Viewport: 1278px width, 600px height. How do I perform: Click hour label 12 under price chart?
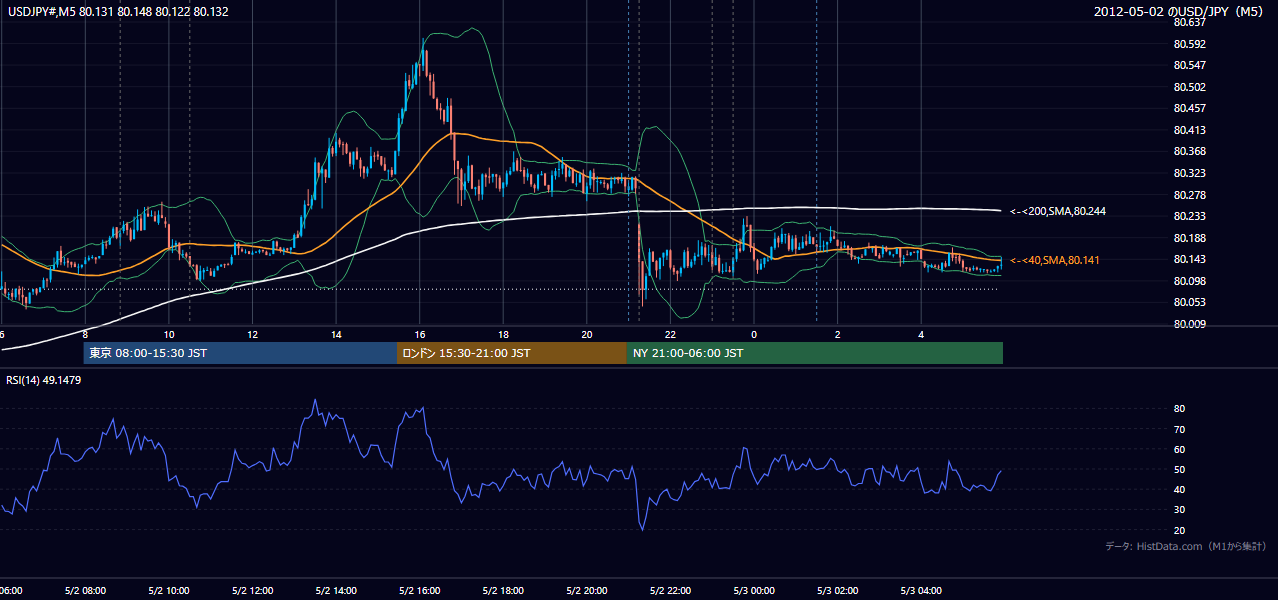click(252, 334)
